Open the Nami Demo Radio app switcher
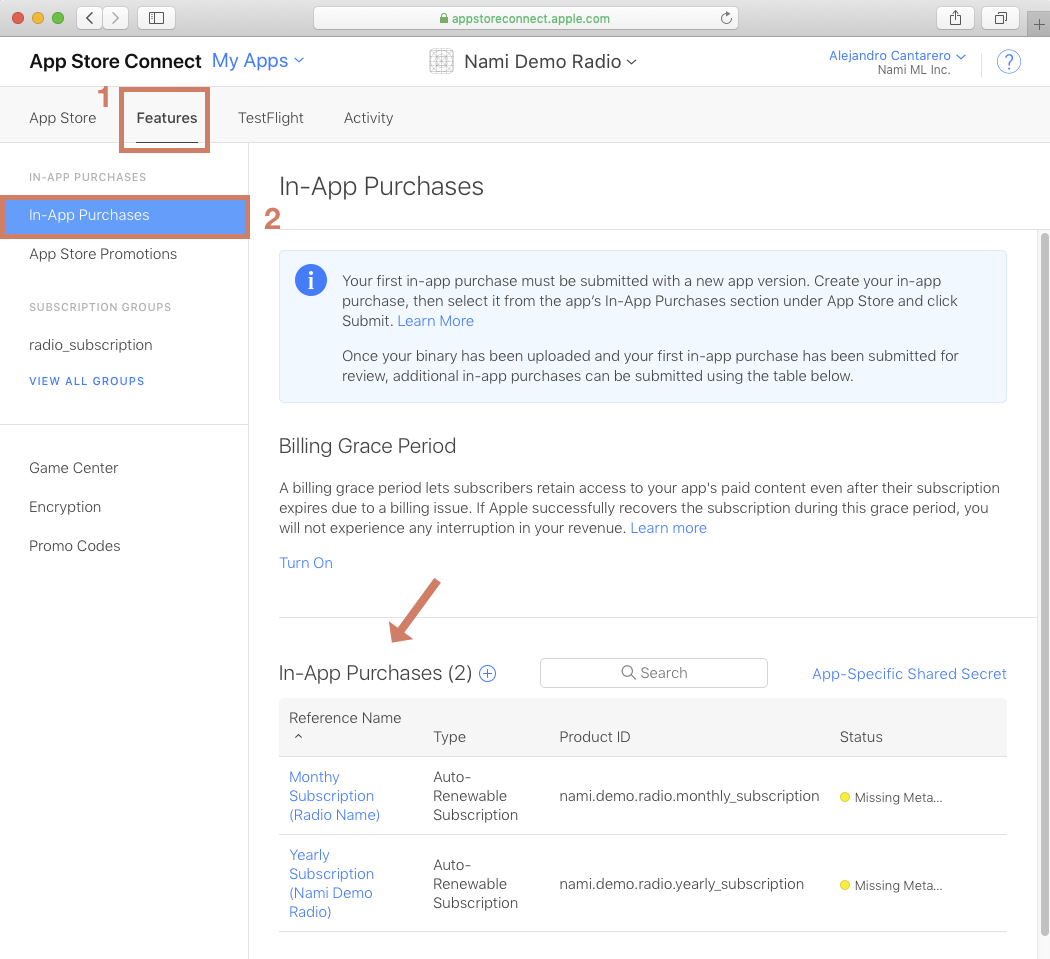Viewport: 1050px width, 959px height. point(550,62)
